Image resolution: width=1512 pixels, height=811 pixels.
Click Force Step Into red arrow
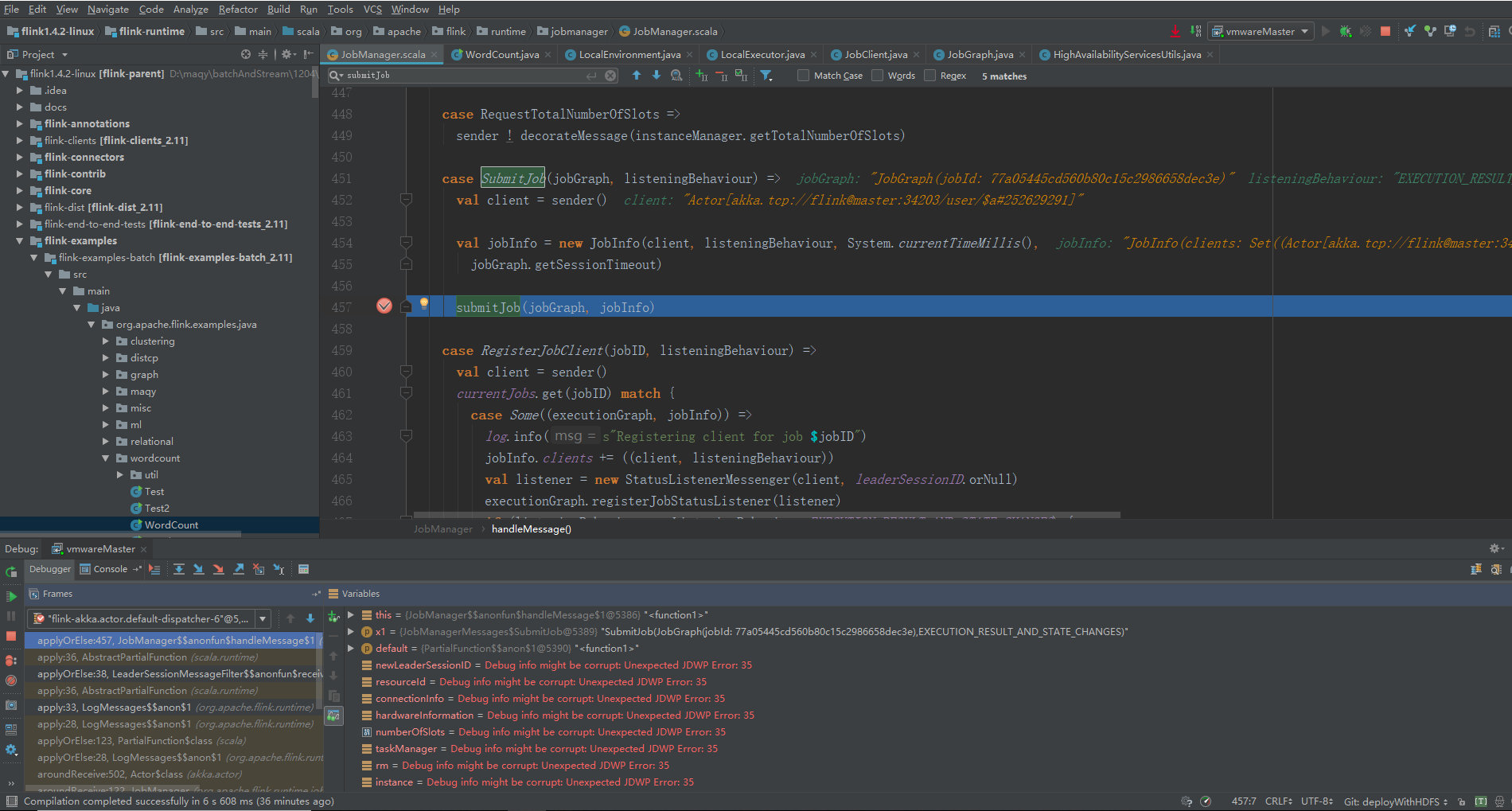pyautogui.click(x=218, y=569)
